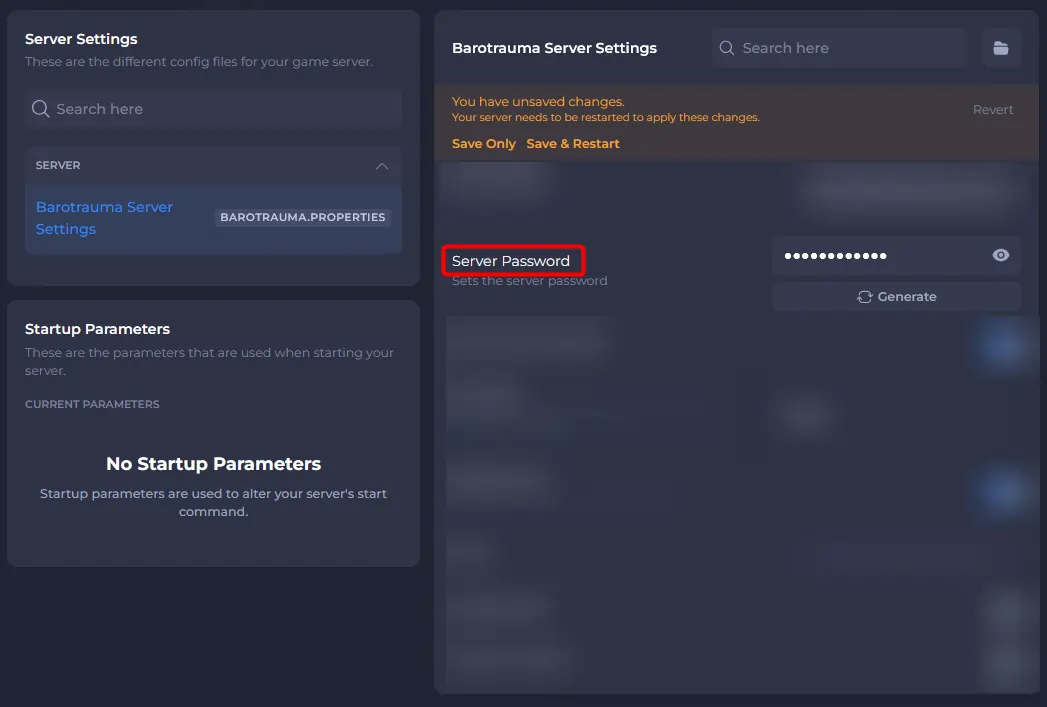This screenshot has width=1047, height=707.
Task: Click Save & Restart link
Action: pyautogui.click(x=572, y=144)
